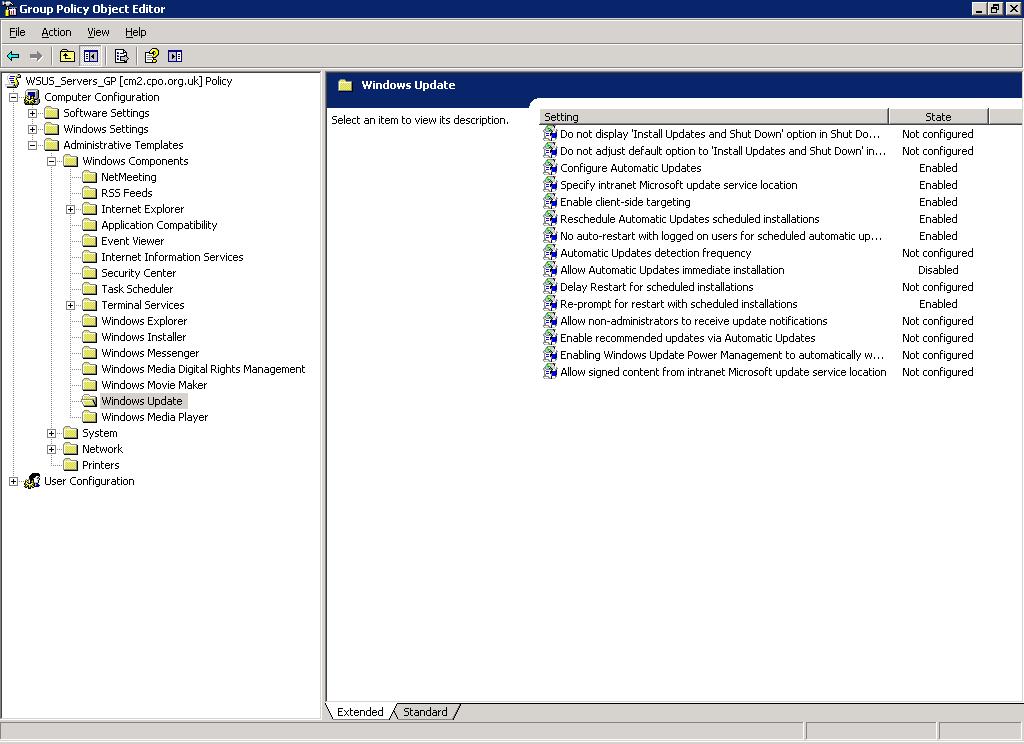Image resolution: width=1024 pixels, height=744 pixels.
Task: Sort the list by State column header
Action: pyautogui.click(x=937, y=117)
